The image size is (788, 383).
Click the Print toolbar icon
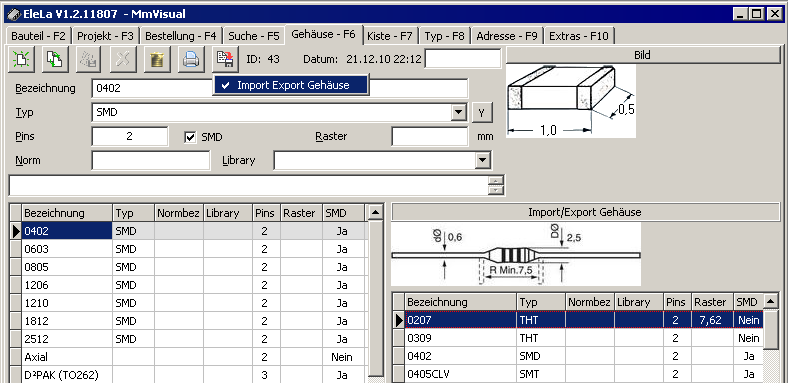(x=191, y=59)
